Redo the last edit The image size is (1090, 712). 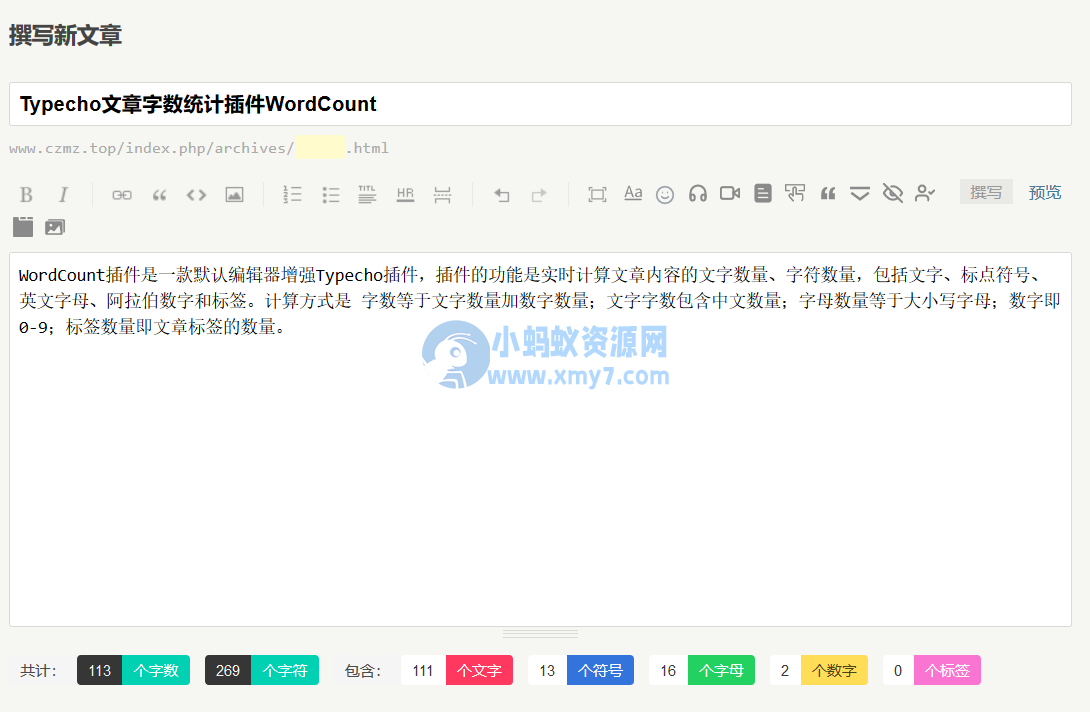pyautogui.click(x=539, y=195)
